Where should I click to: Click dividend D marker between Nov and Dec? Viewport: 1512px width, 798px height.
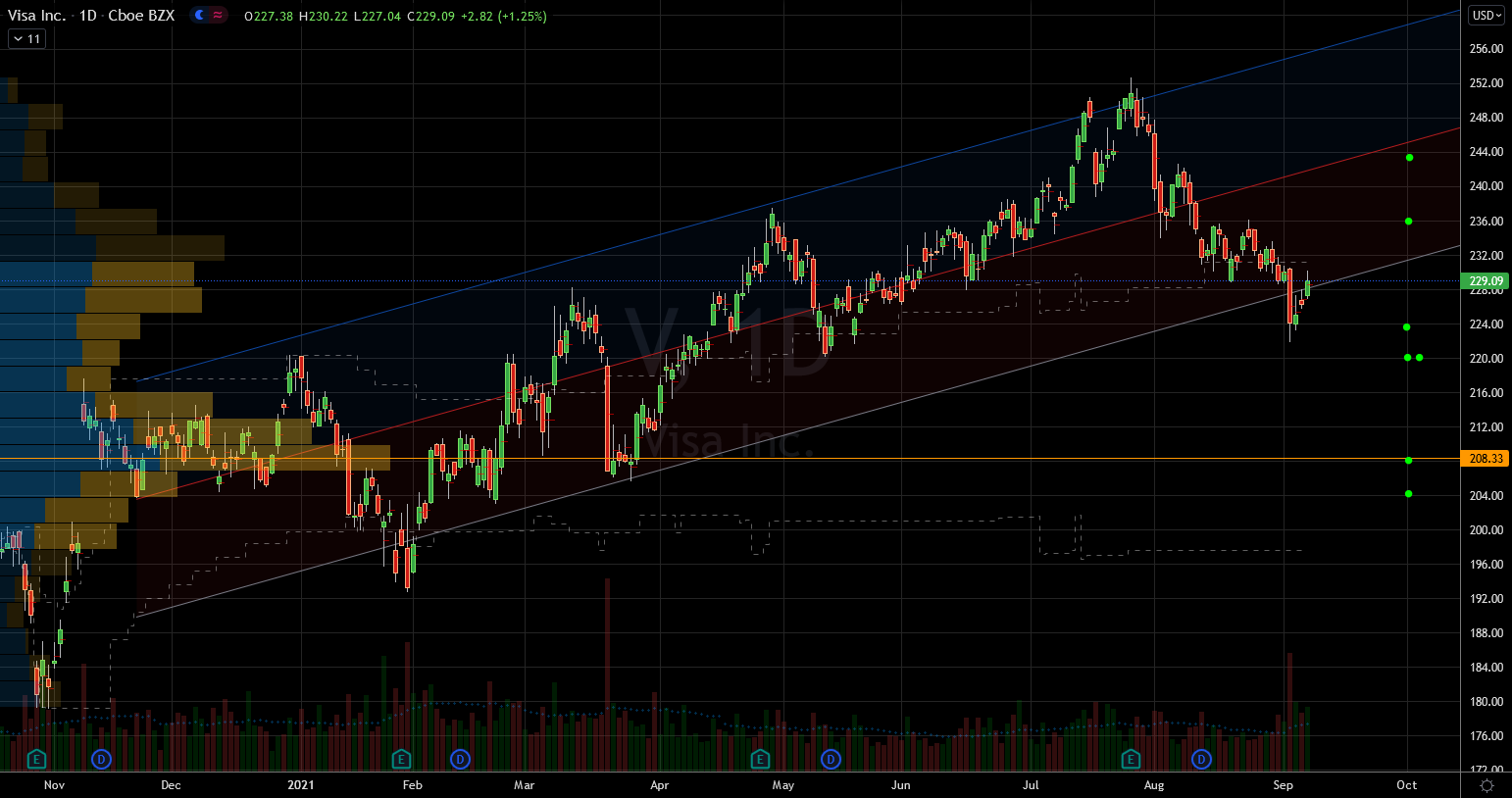click(x=101, y=759)
